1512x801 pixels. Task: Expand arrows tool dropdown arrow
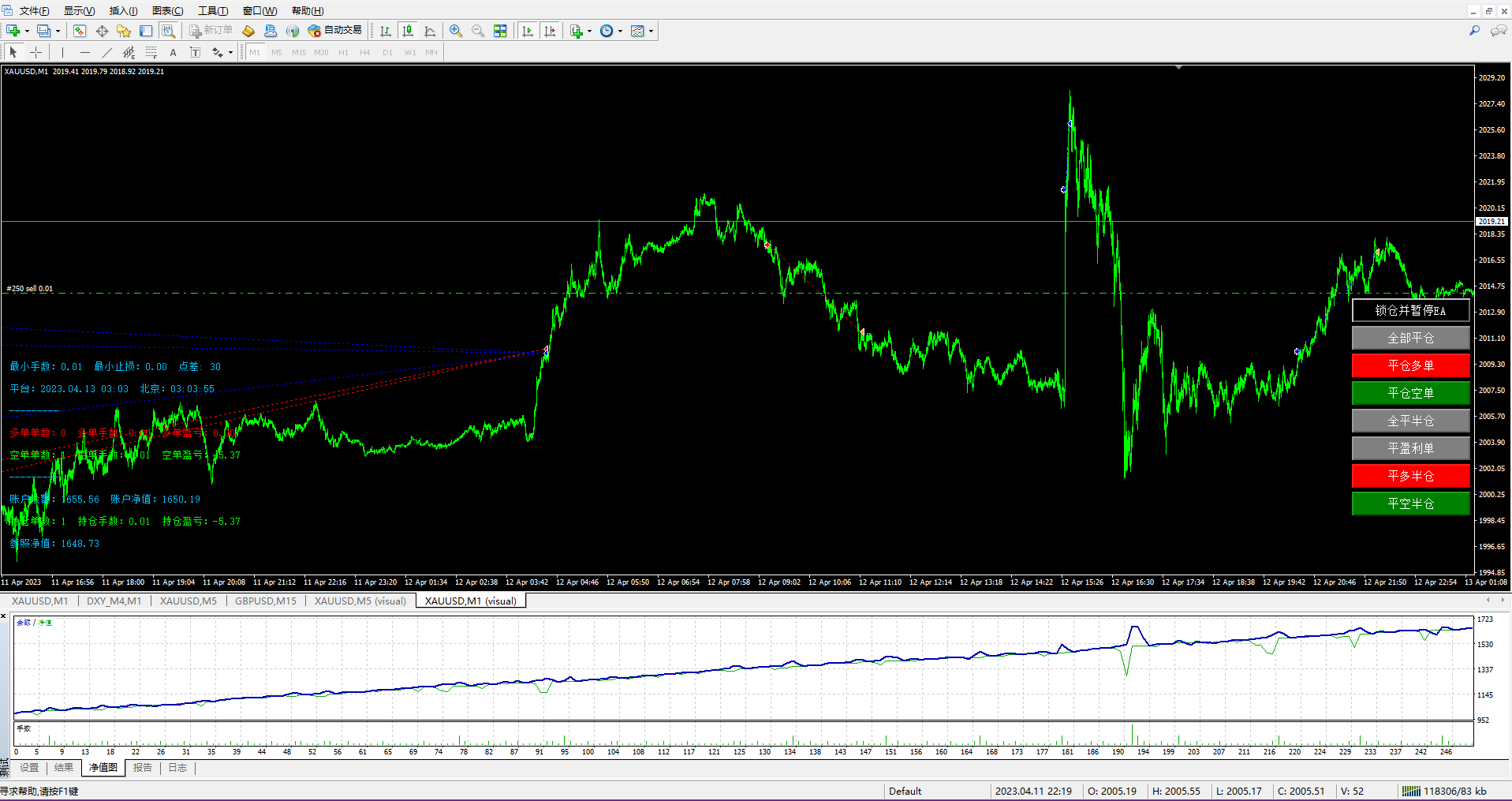click(230, 53)
